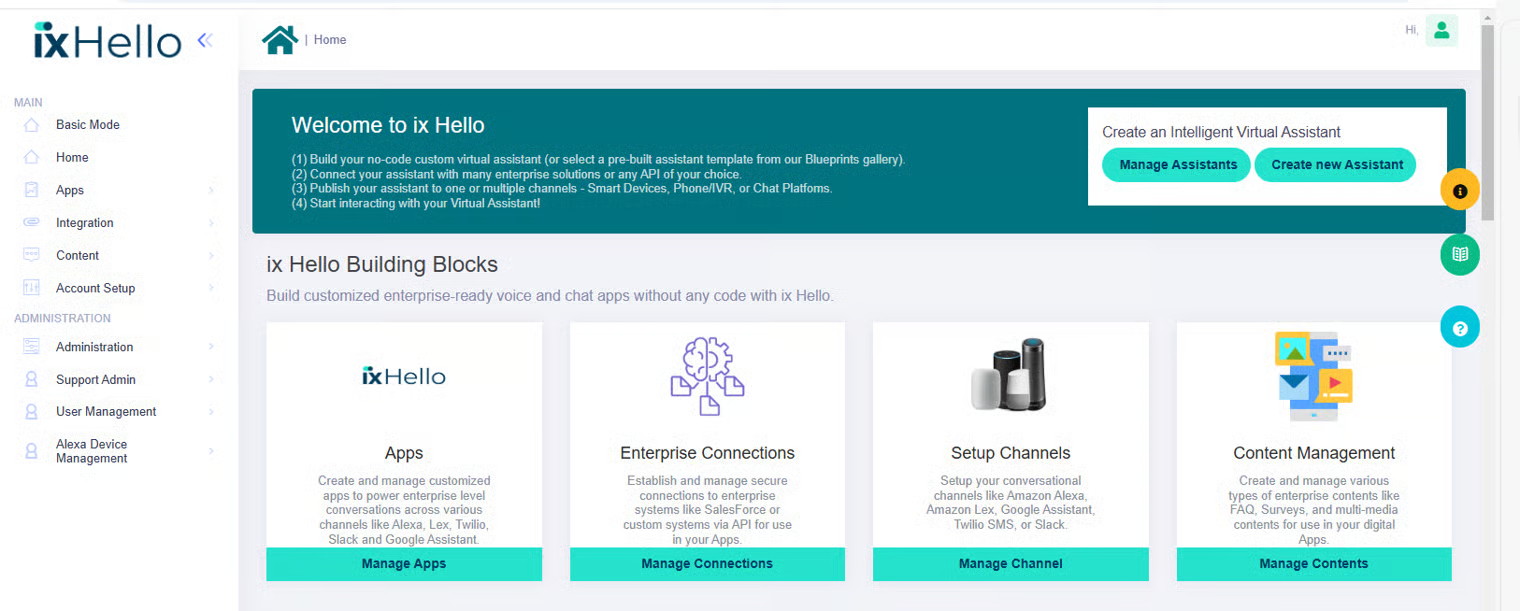
Task: Click the Enterprise Connections brain icon
Action: coord(707,376)
